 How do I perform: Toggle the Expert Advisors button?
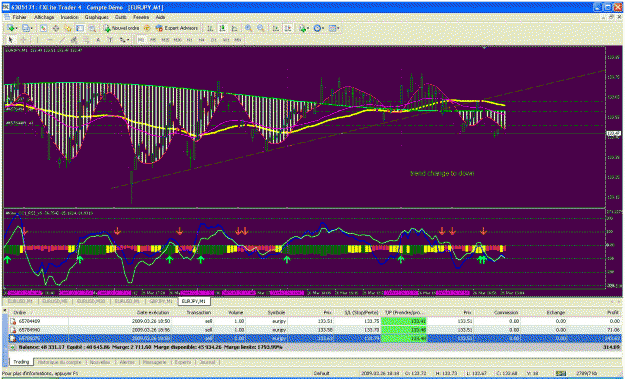177,28
